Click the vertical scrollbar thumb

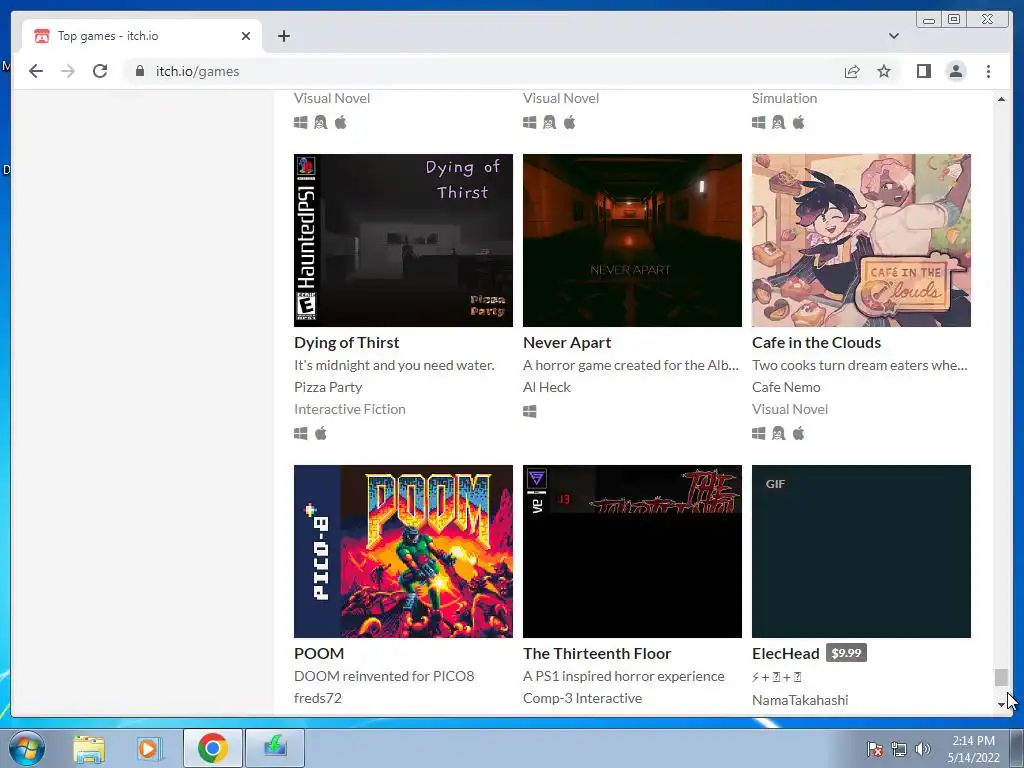click(x=1000, y=677)
